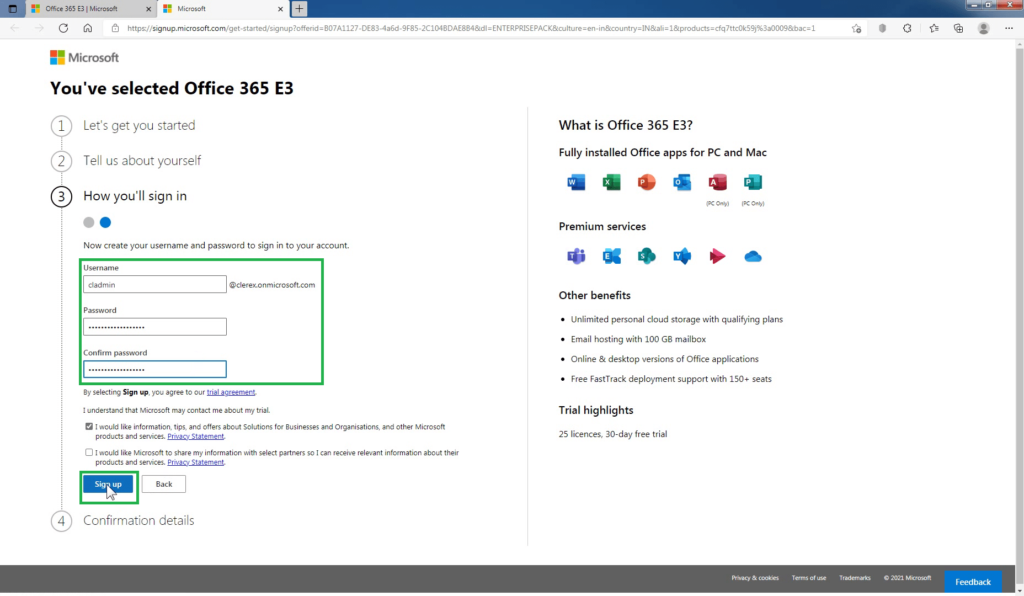Click the Access app icon
The width and height of the screenshot is (1024, 596).
tap(717, 182)
